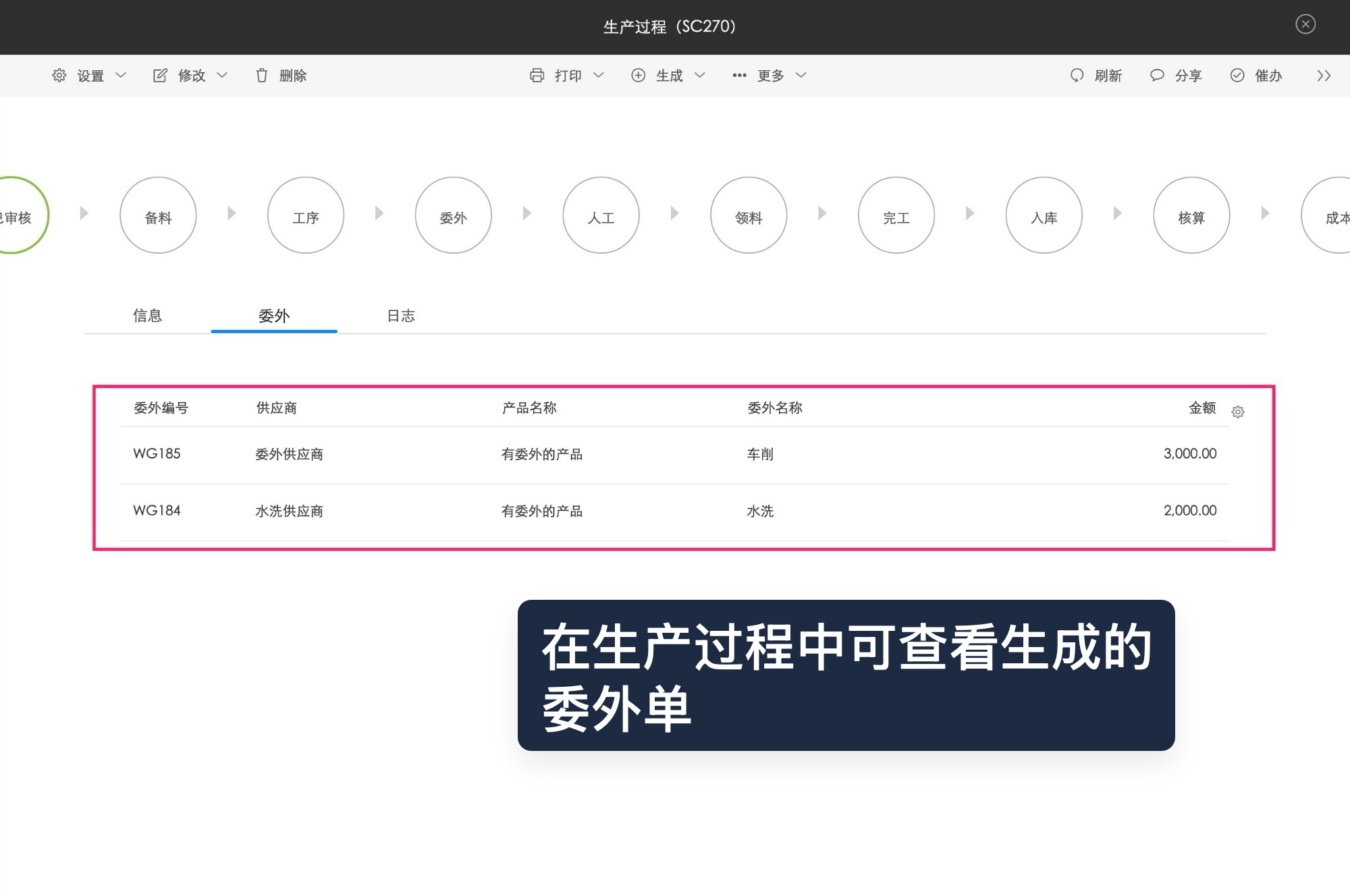Screen dimensions: 1350x896
Task: Click the 删除 trash icon
Action: click(263, 76)
